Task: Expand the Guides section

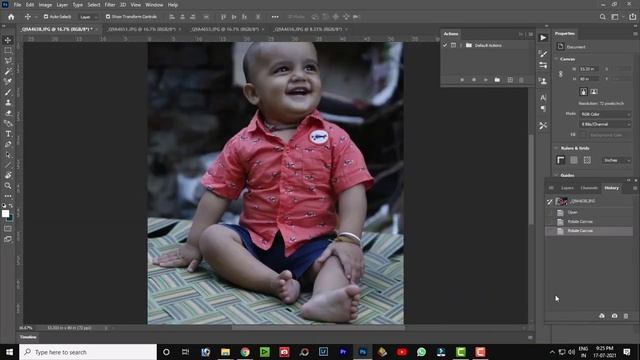Action: (556, 175)
